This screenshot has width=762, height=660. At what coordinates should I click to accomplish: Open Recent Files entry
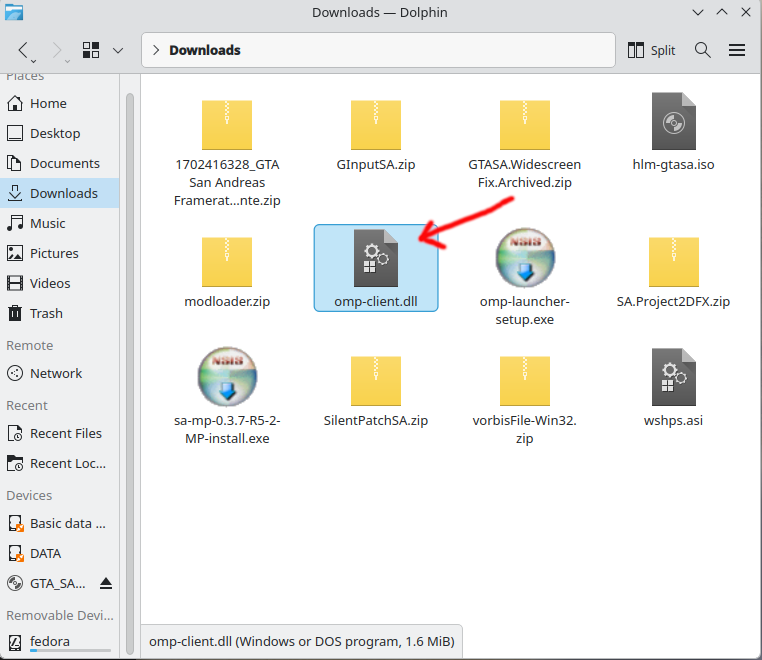(x=59, y=434)
